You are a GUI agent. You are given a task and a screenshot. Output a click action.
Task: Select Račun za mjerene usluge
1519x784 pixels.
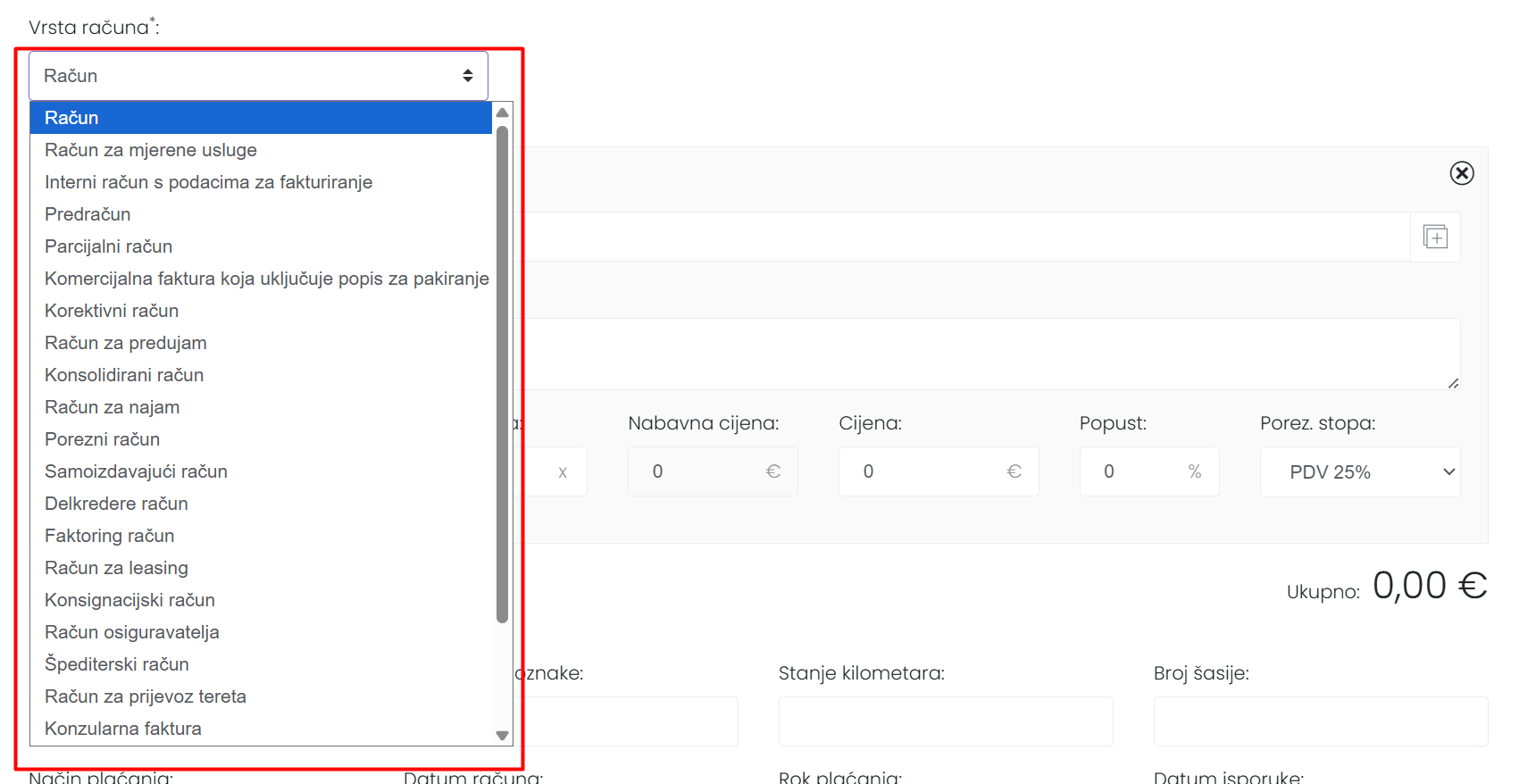pos(261,150)
